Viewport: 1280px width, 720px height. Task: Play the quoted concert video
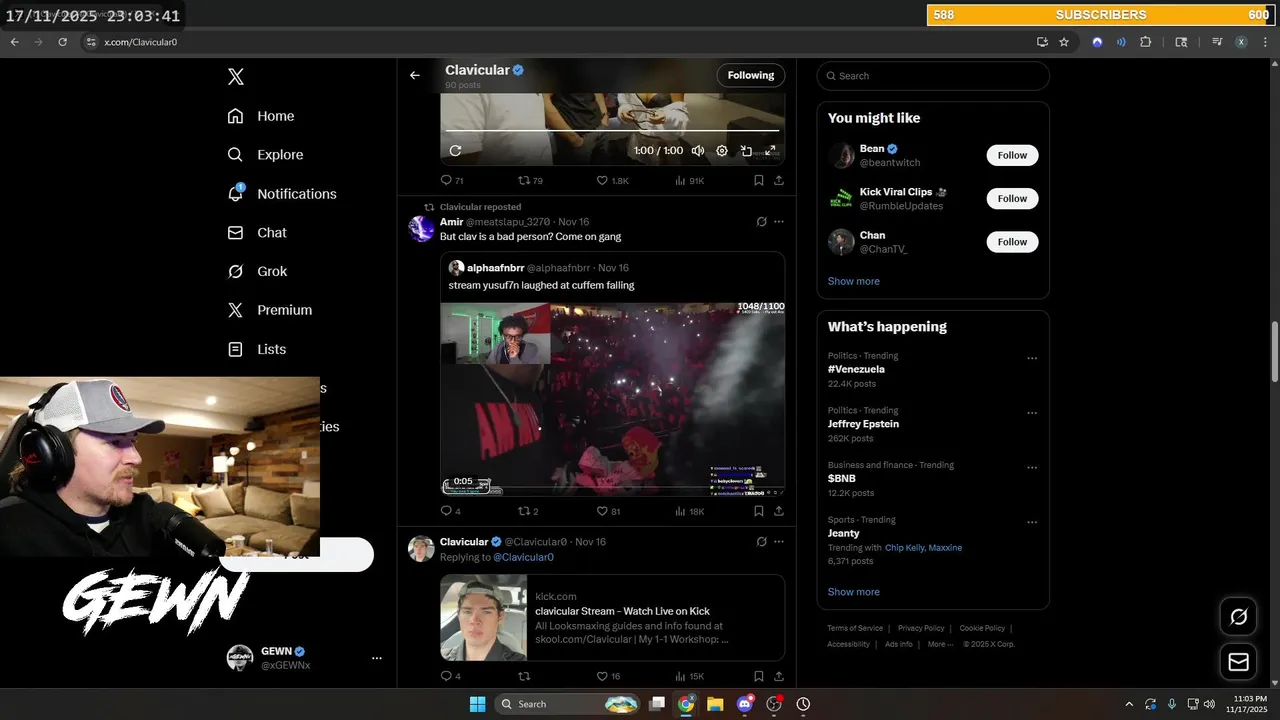612,399
